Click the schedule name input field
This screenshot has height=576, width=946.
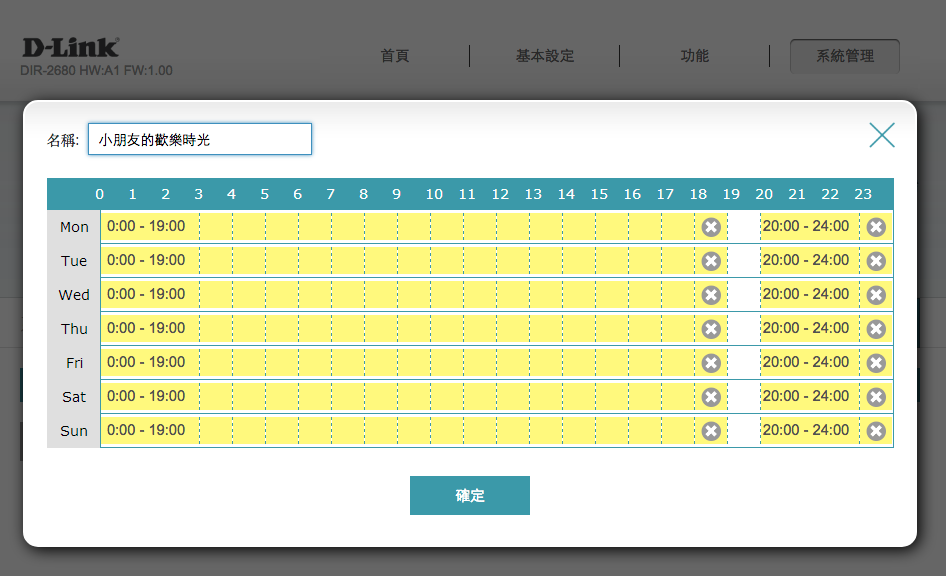[200, 140]
